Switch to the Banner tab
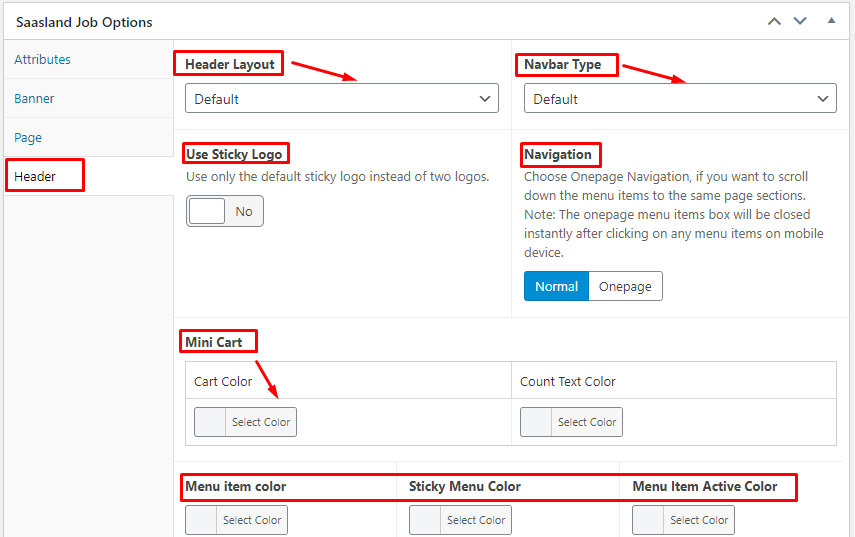855x537 pixels. [x=34, y=99]
